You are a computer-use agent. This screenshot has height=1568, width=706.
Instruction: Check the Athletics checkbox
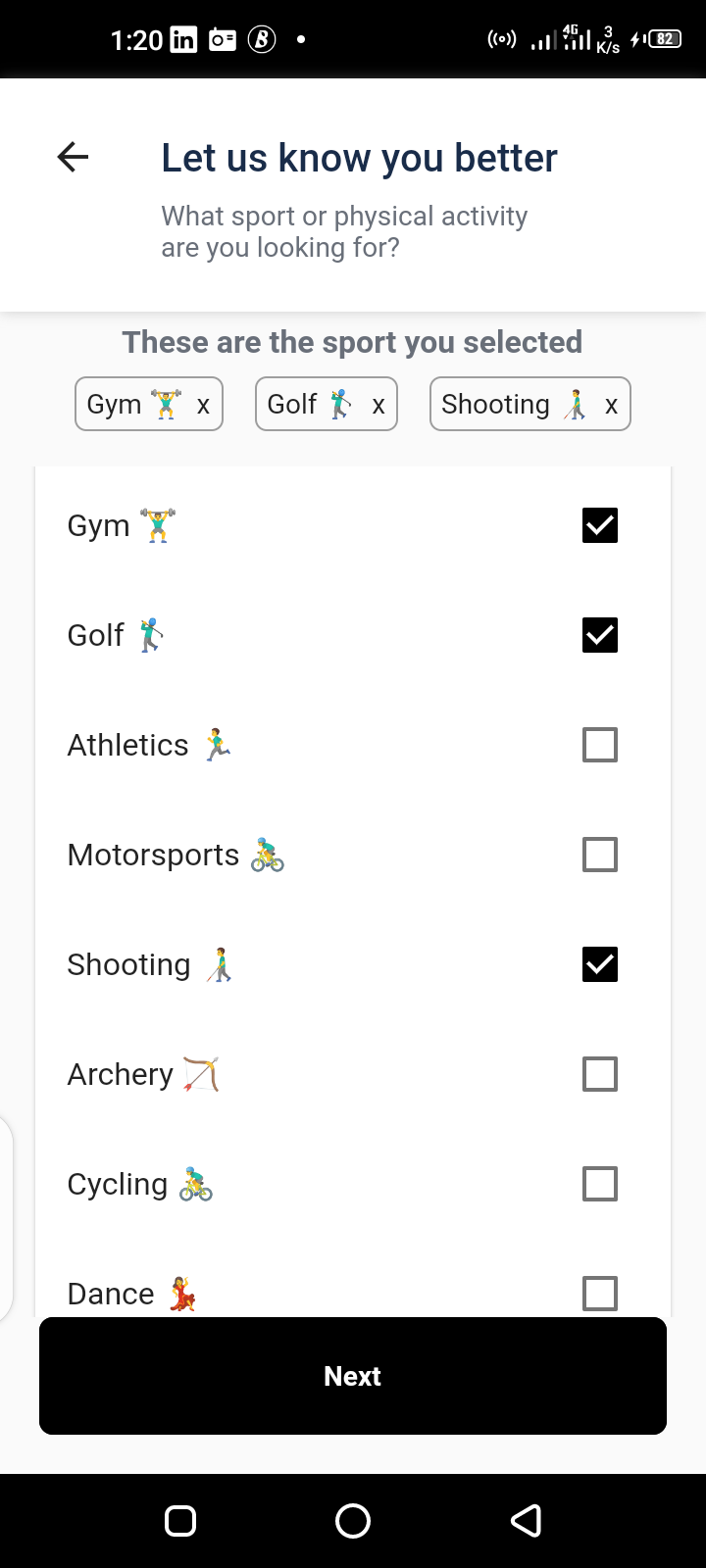[600, 745]
